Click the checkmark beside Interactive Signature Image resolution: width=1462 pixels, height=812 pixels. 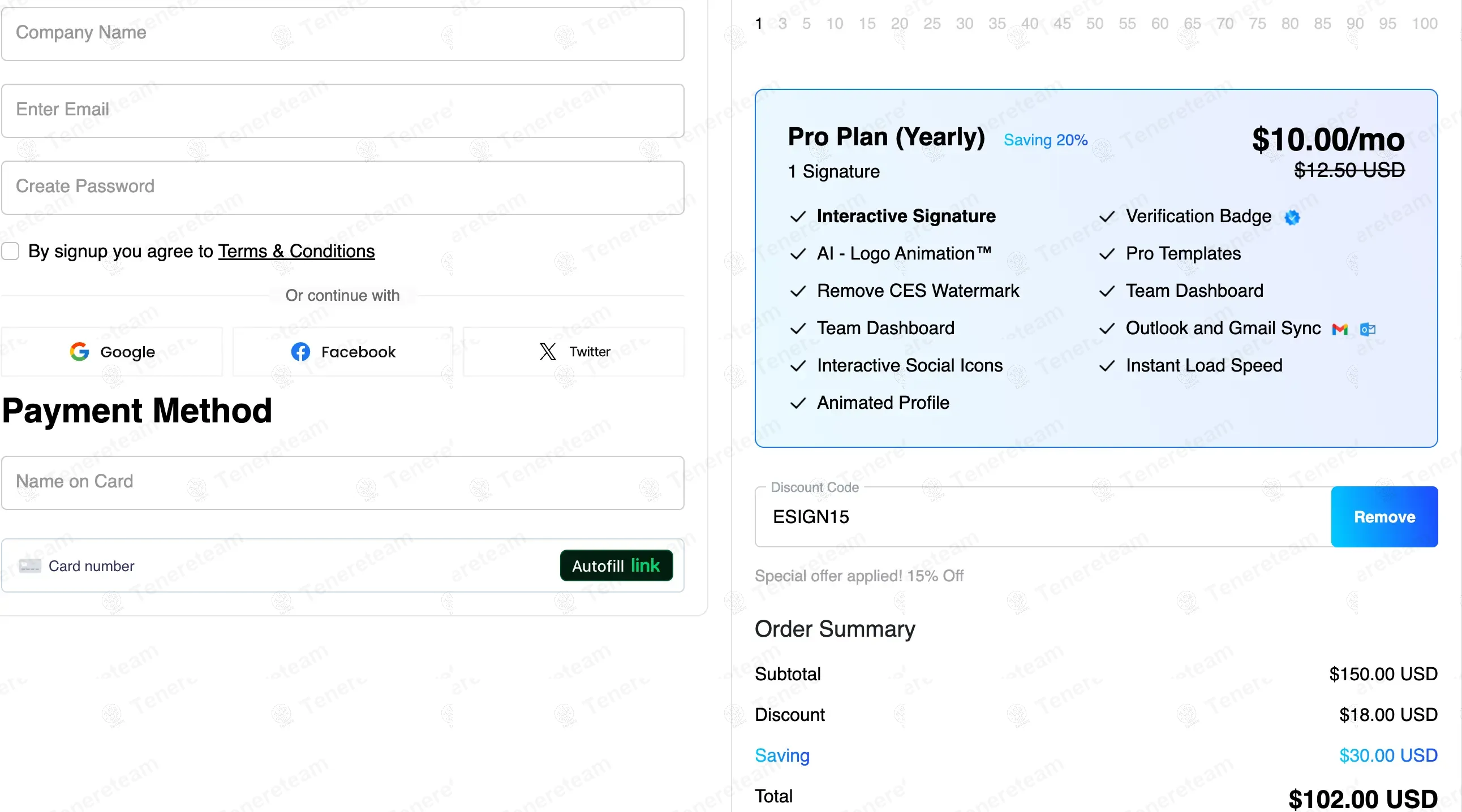798,217
